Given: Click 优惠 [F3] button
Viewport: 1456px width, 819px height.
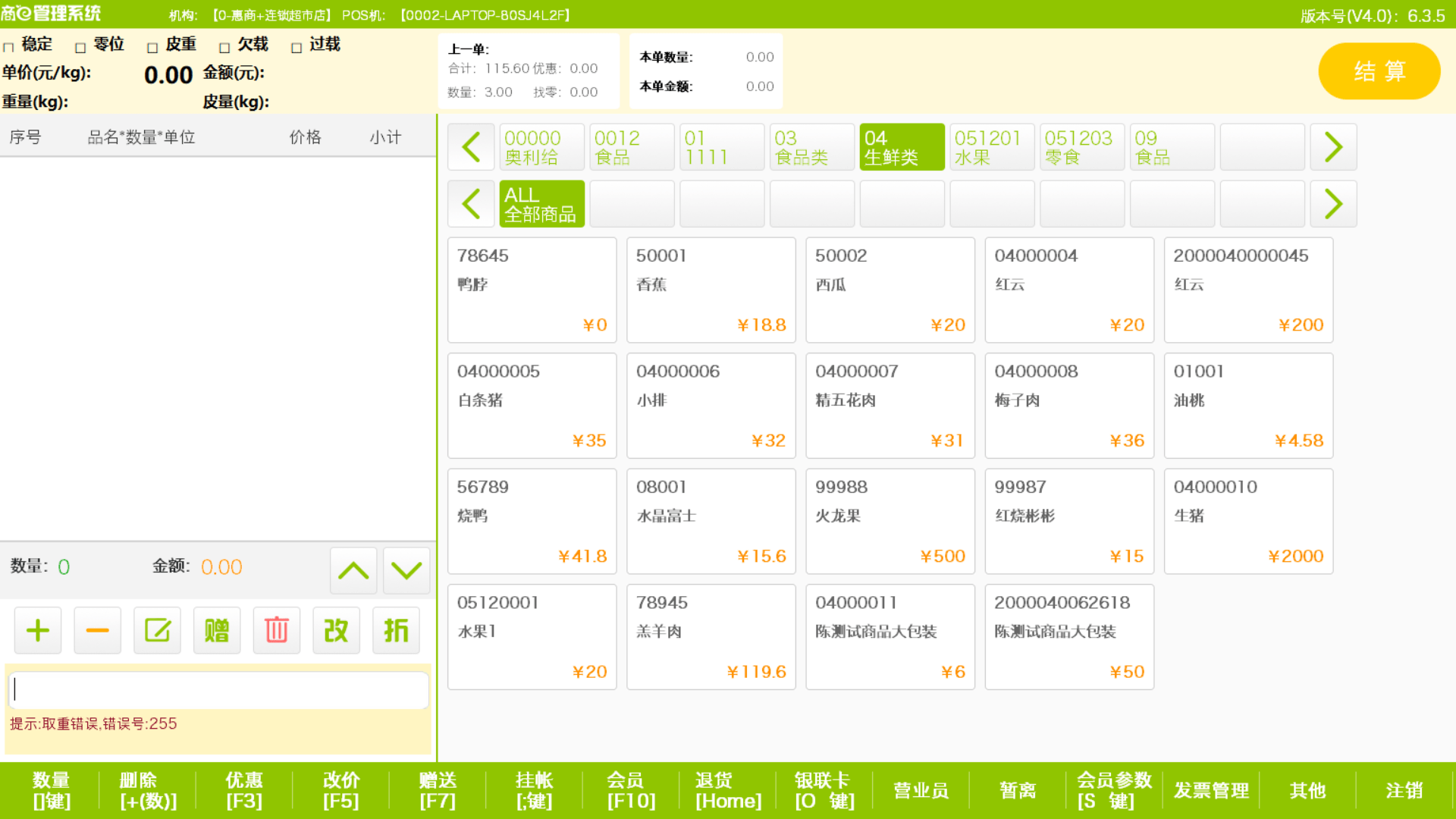Looking at the screenshot, I should coord(244,790).
